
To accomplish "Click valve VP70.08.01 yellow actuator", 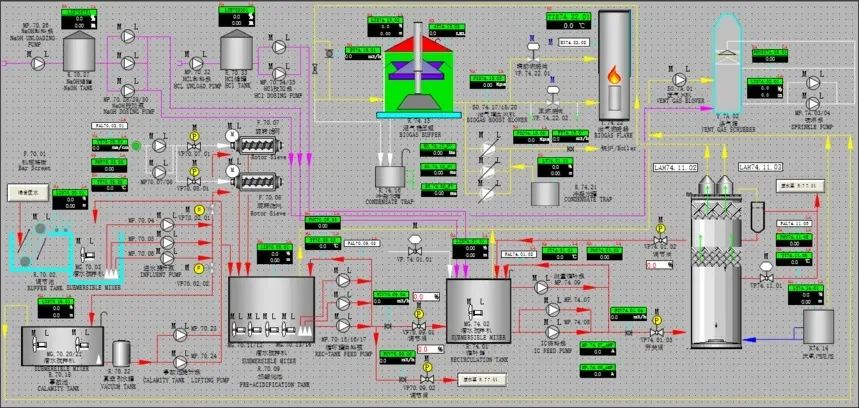I will [x=194, y=172].
